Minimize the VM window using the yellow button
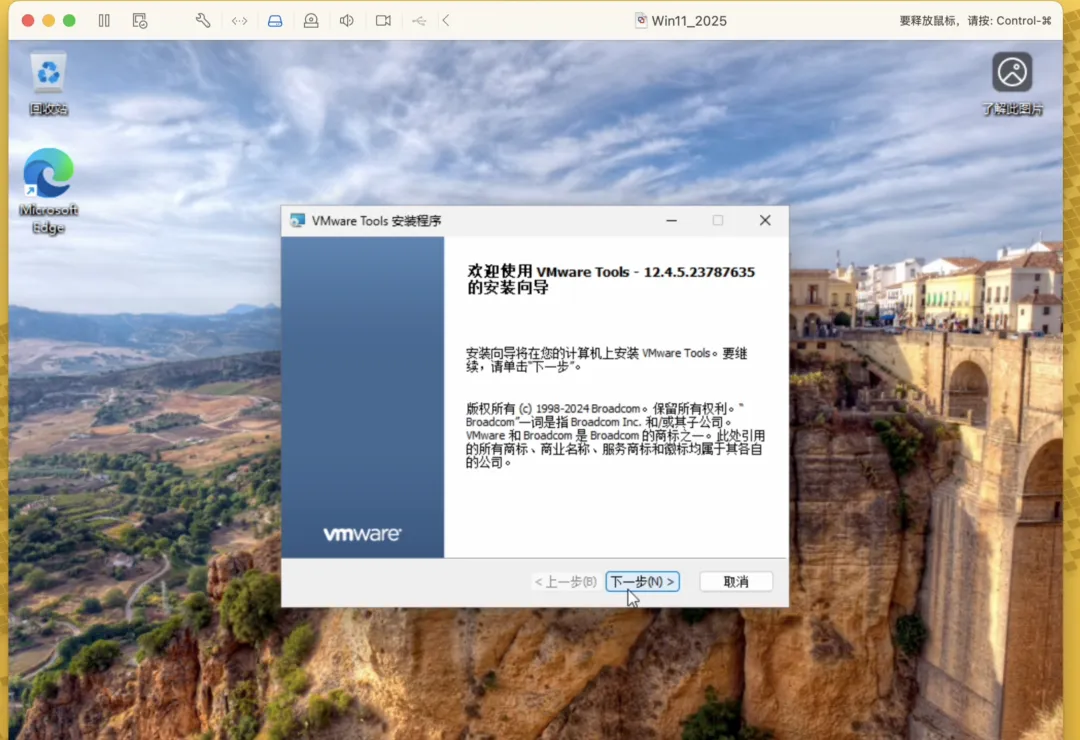1080x740 pixels. [x=49, y=21]
